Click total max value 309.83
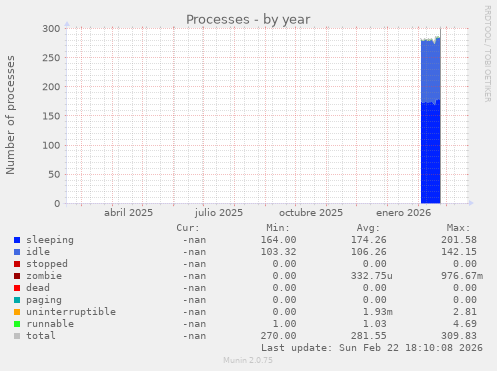Image resolution: width=497 pixels, height=371 pixels. pyautogui.click(x=459, y=336)
